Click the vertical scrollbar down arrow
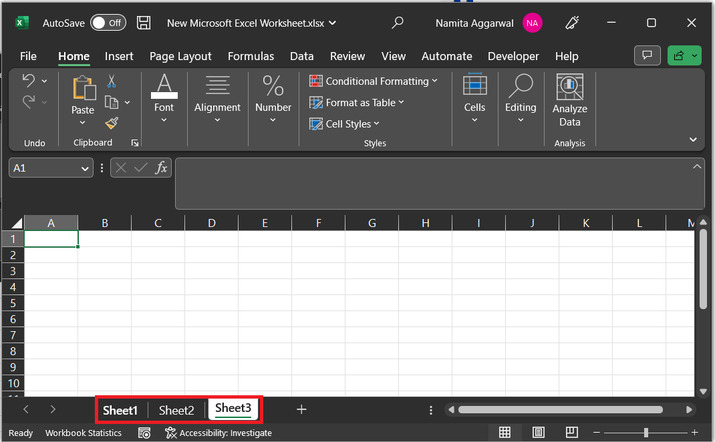The image size is (715, 442). (703, 391)
